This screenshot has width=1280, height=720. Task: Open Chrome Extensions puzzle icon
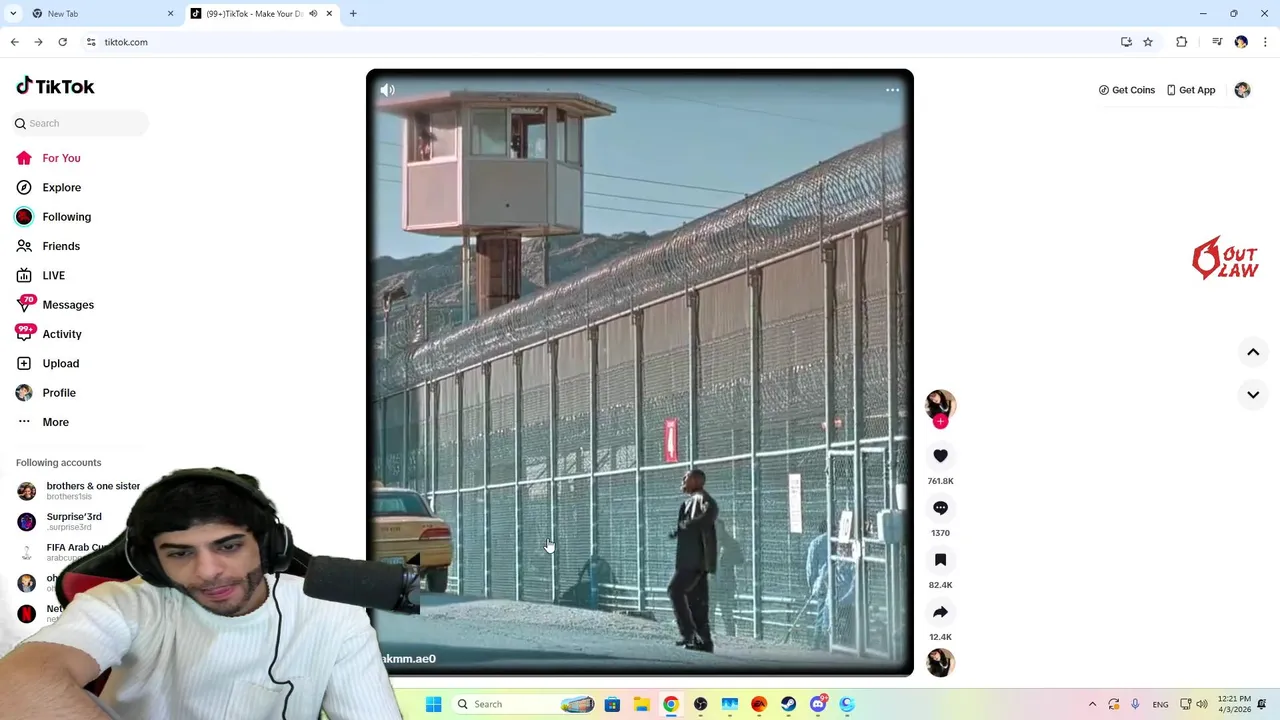click(x=1182, y=42)
